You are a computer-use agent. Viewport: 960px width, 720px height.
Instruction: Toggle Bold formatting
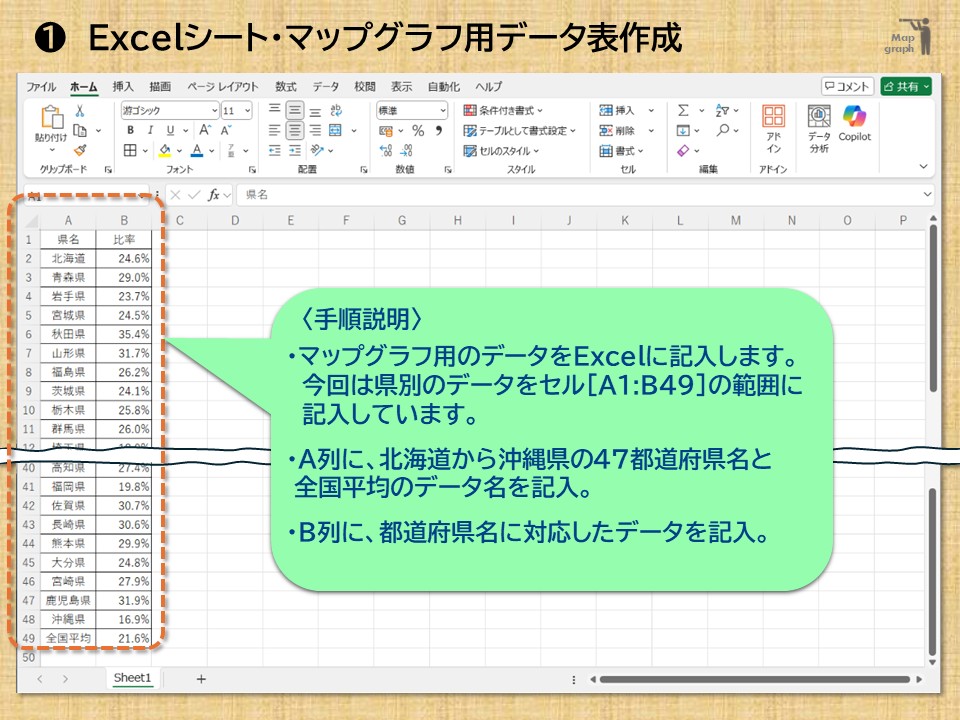(130, 130)
